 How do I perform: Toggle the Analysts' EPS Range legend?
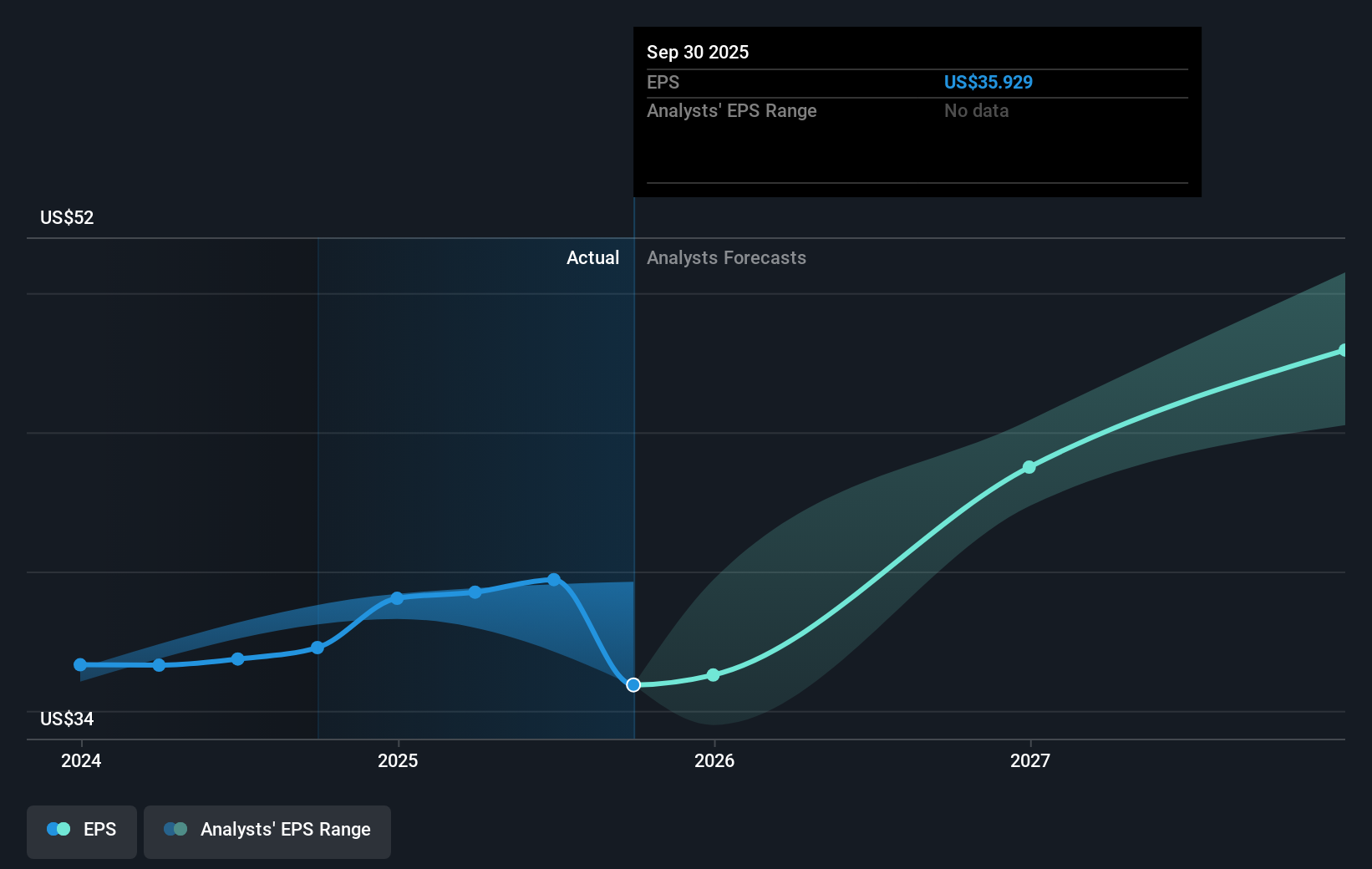pyautogui.click(x=267, y=831)
